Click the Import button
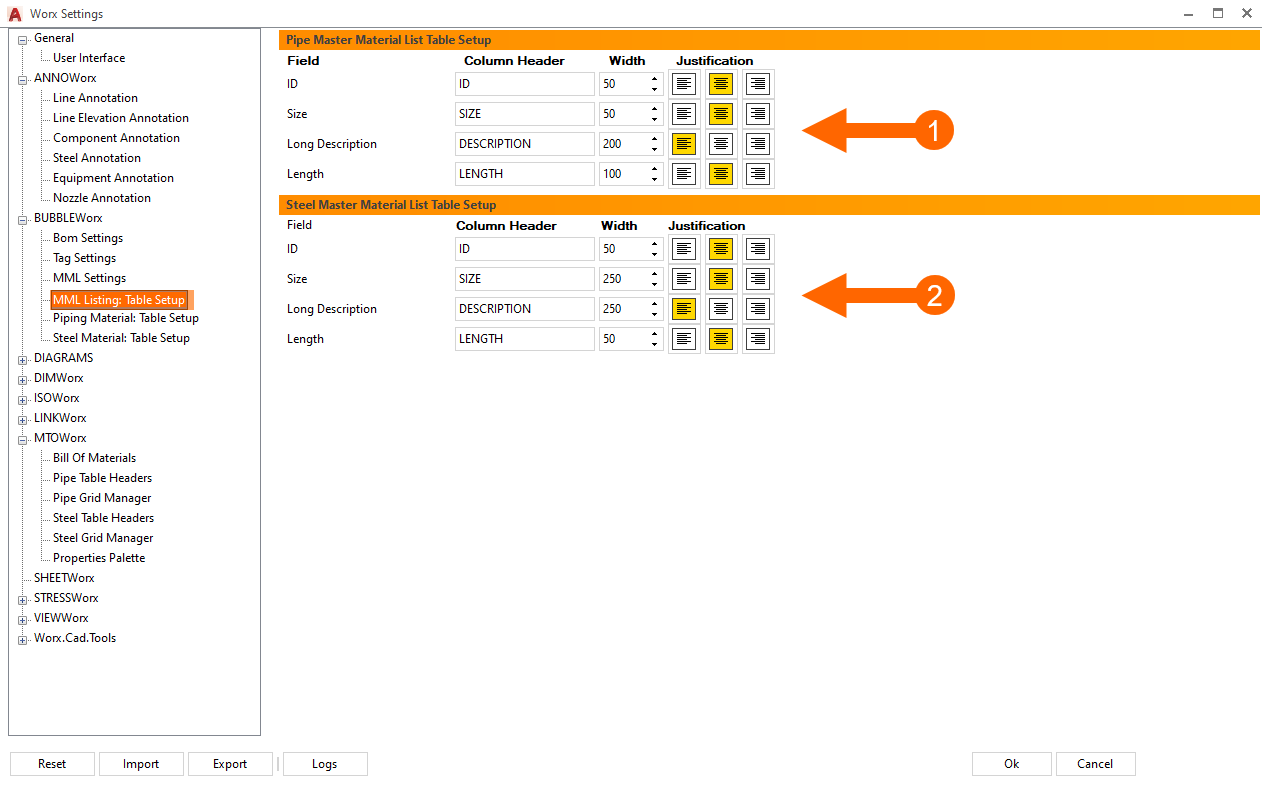The width and height of the screenshot is (1262, 790). (141, 764)
